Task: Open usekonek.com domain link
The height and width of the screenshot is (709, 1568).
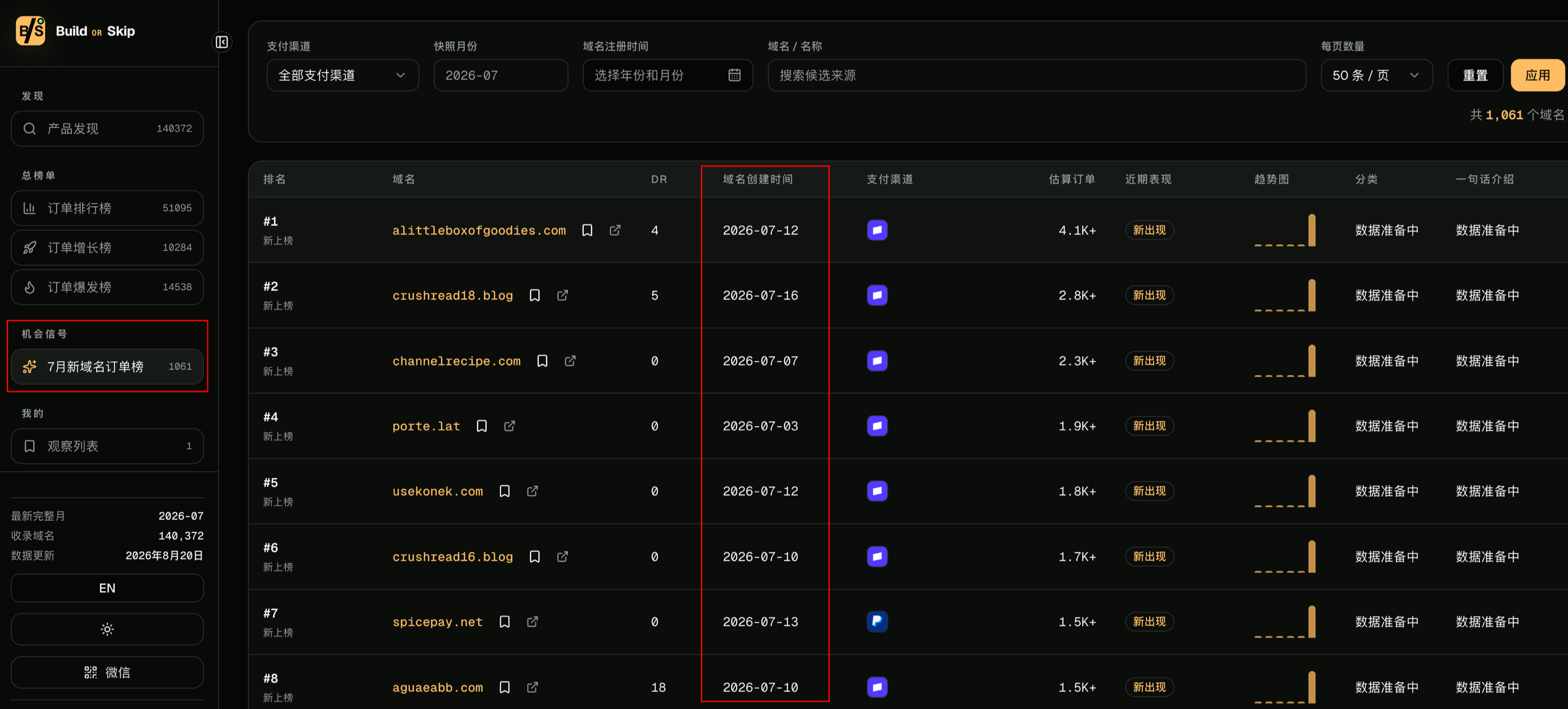Action: tap(438, 491)
